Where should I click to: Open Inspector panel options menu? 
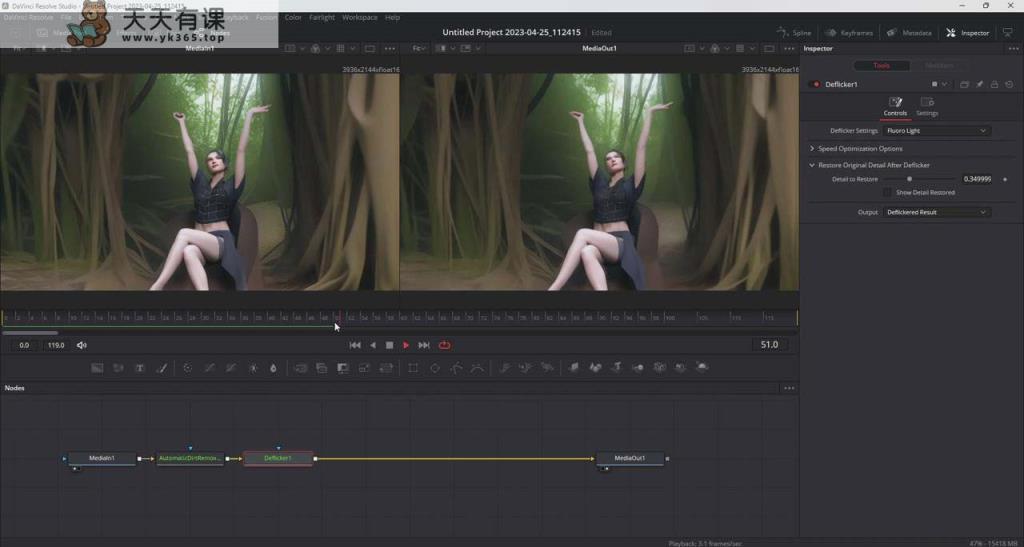pyautogui.click(x=1013, y=49)
